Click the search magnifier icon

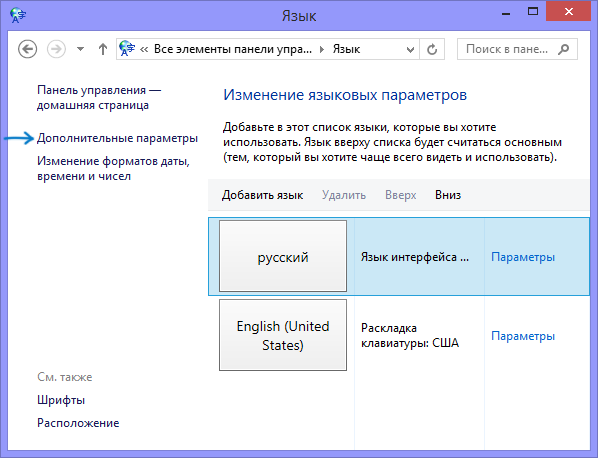click(x=563, y=49)
